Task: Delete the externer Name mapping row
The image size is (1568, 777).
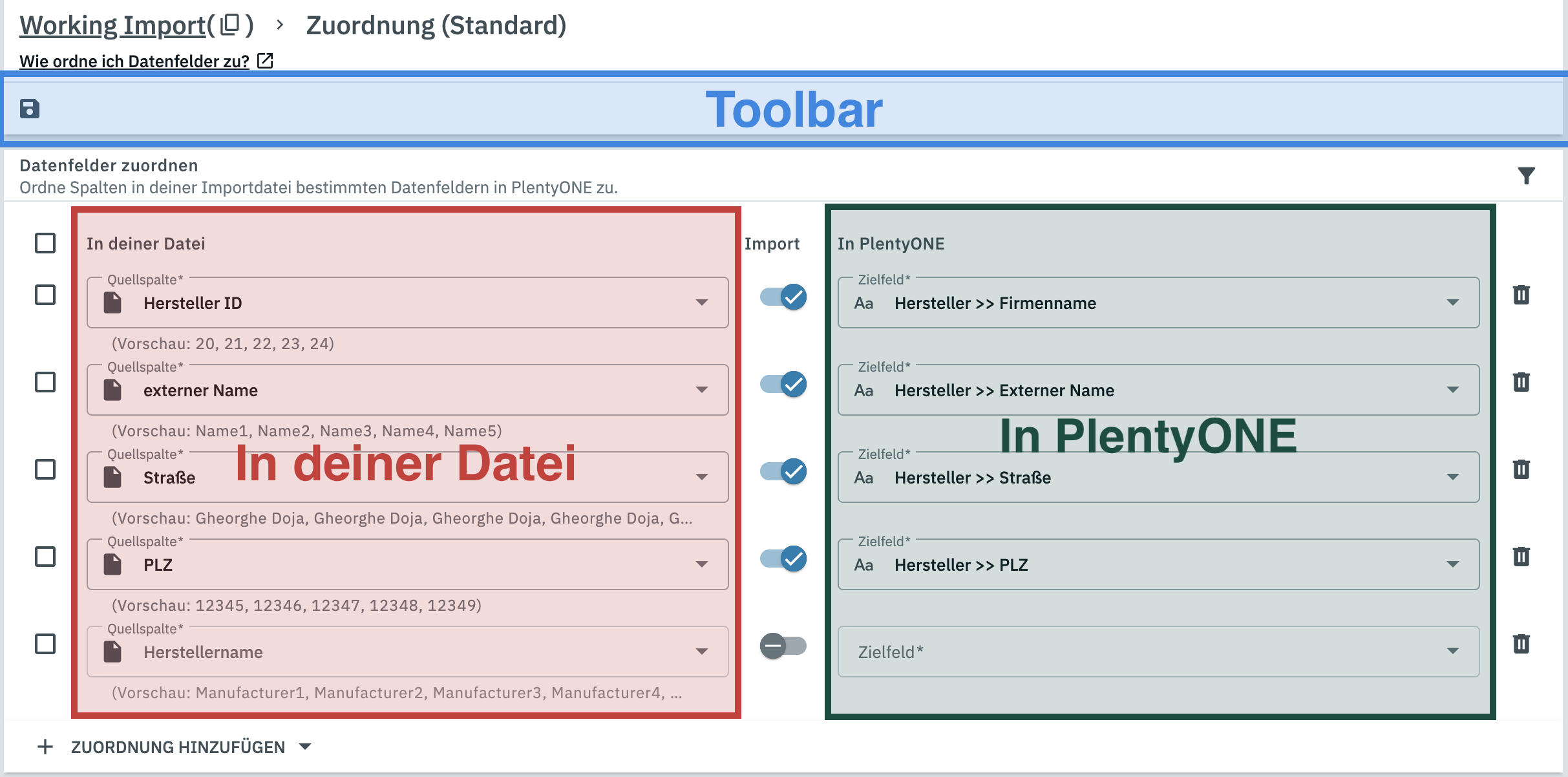Action: 1521,382
